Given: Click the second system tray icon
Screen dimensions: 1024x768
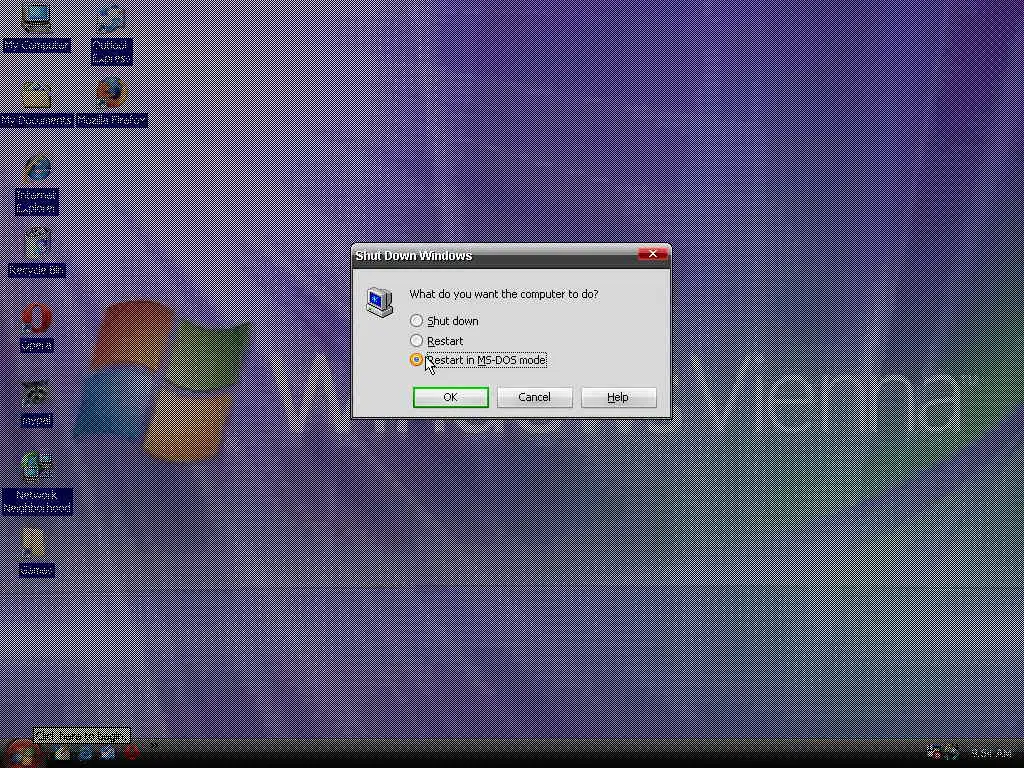Looking at the screenshot, I should point(951,752).
